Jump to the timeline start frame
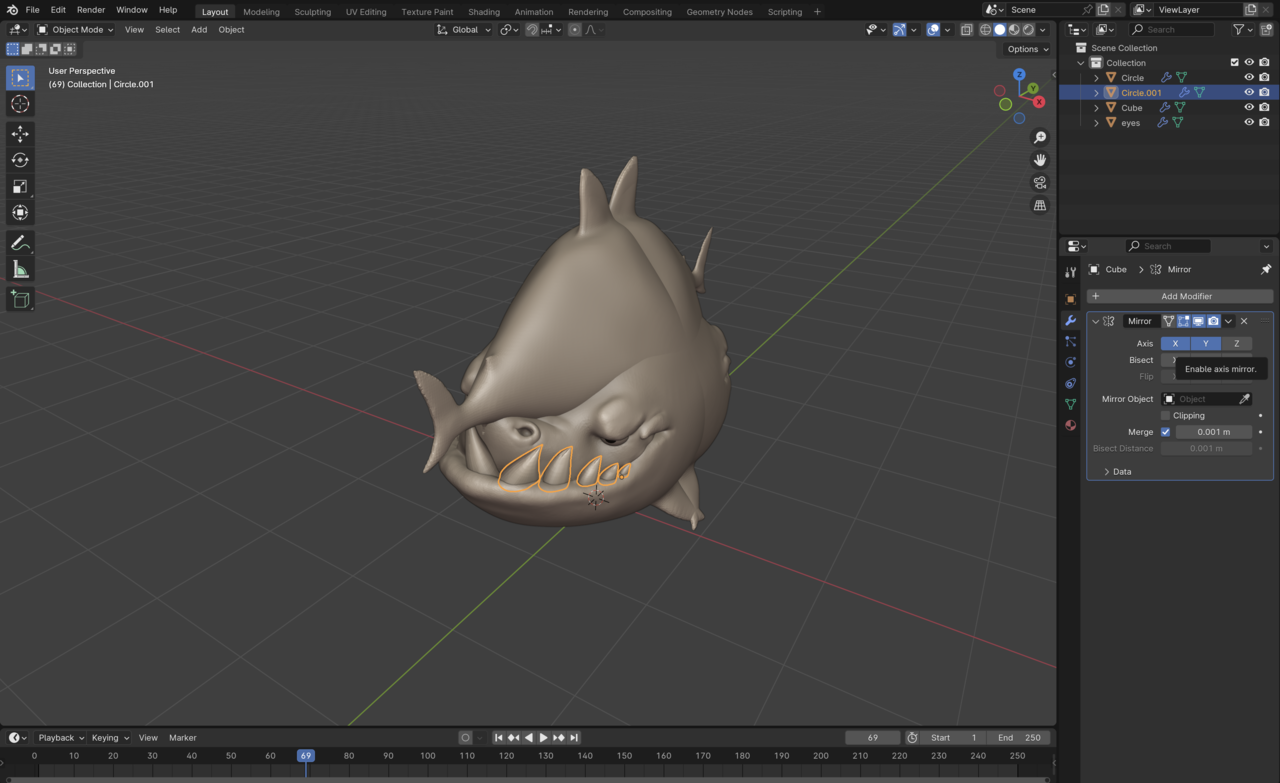Viewport: 1280px width, 783px height. (499, 738)
